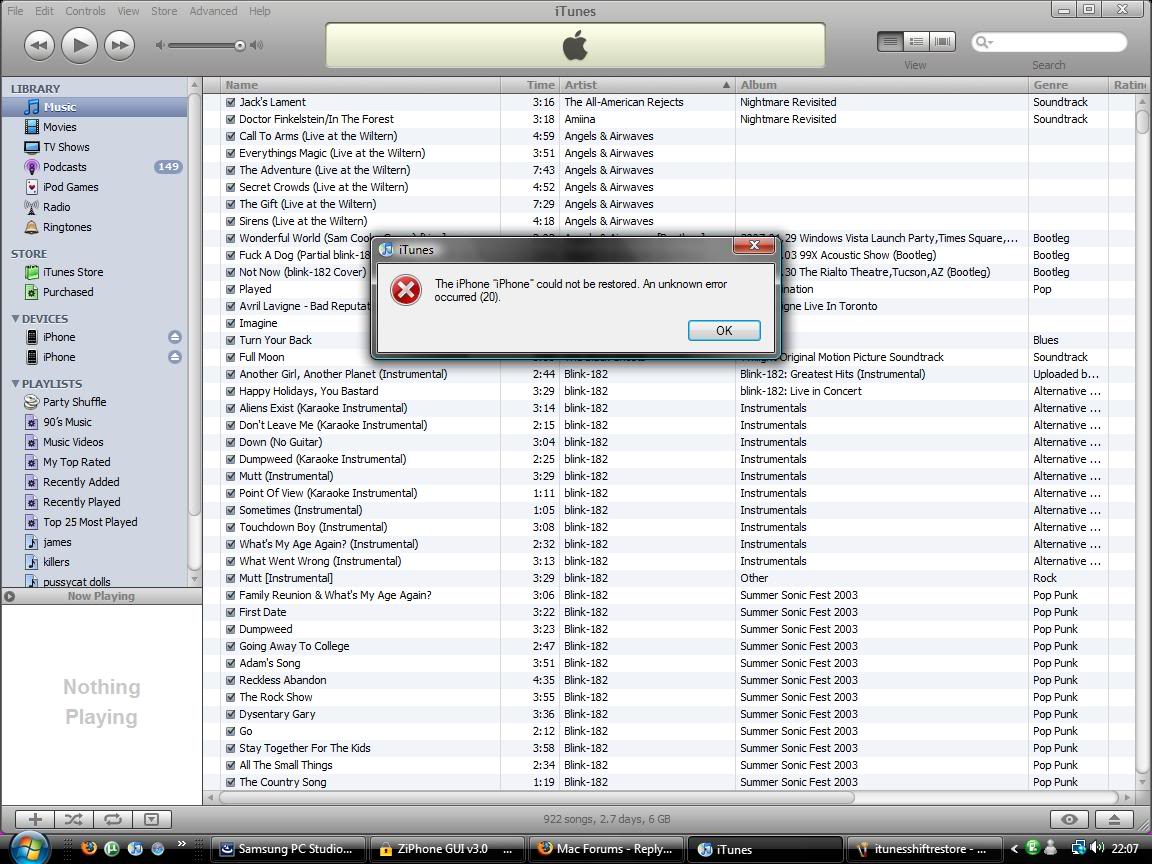Viewport: 1152px width, 864px height.
Task: Open Ringtones in the sidebar
Action: 66,227
